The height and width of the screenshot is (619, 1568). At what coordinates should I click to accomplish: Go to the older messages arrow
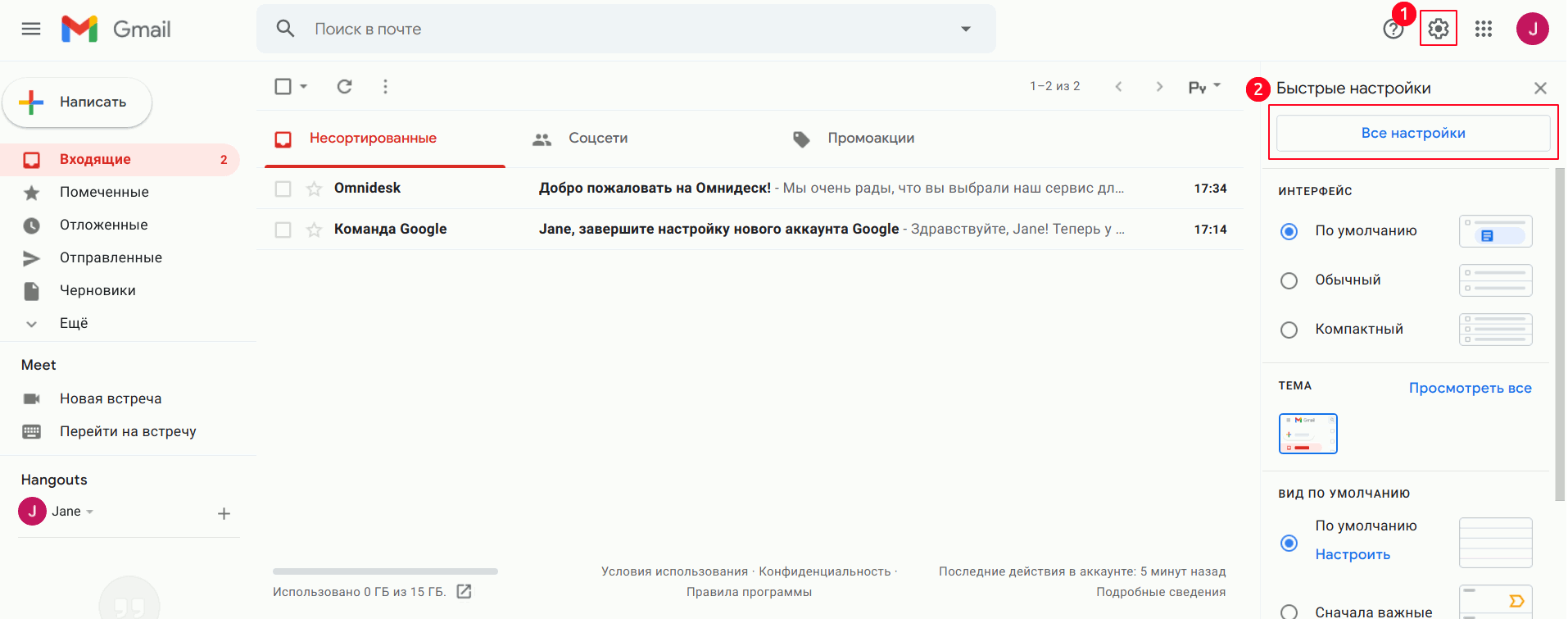pyautogui.click(x=1159, y=86)
